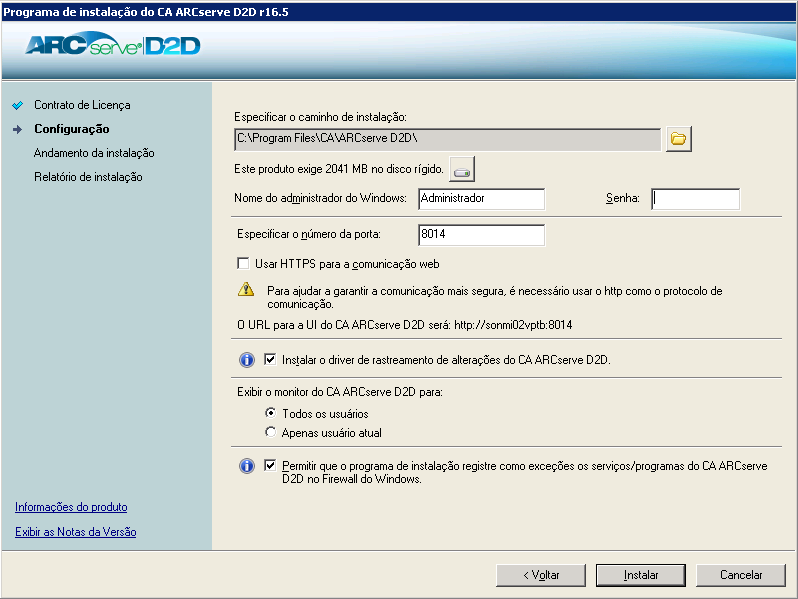Focus the installation path field

[x=447, y=139]
